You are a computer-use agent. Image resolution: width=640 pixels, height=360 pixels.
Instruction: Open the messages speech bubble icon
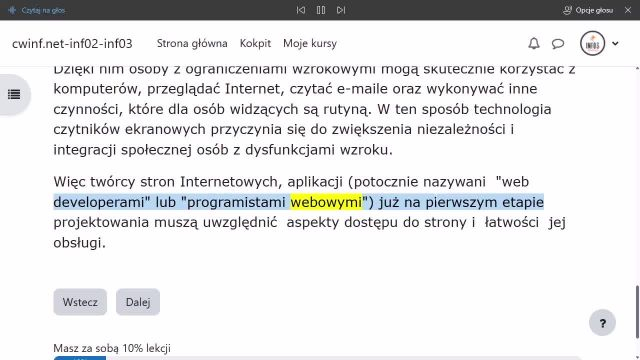coord(558,43)
